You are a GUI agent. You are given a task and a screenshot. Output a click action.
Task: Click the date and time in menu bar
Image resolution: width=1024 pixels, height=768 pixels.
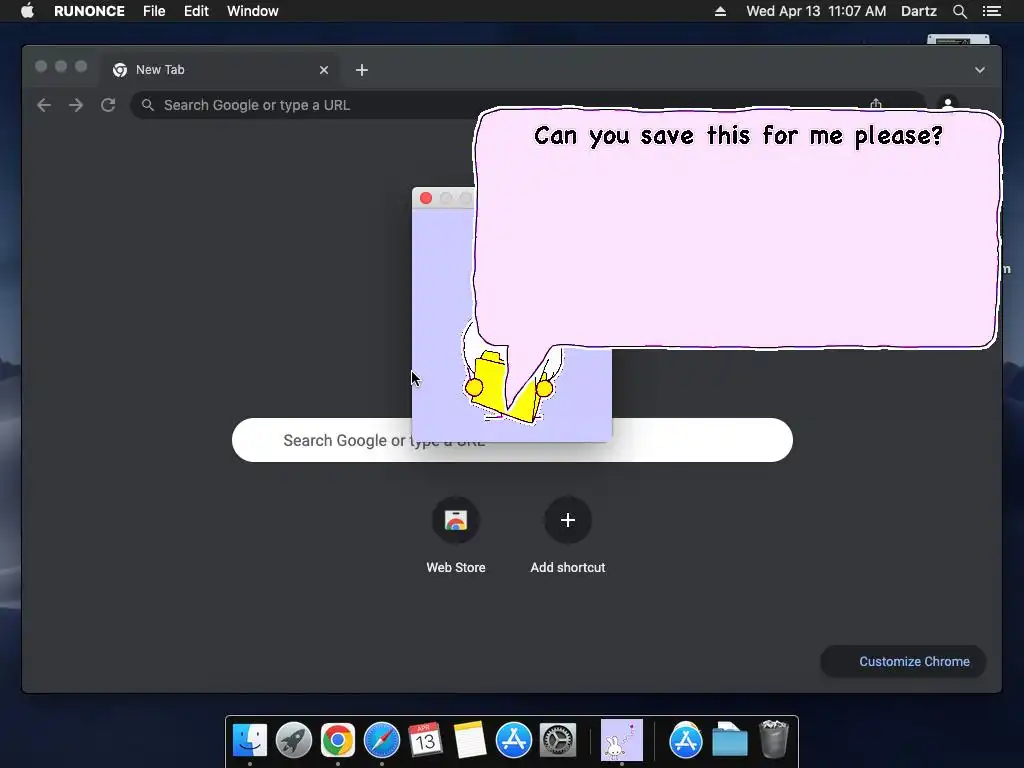816,11
